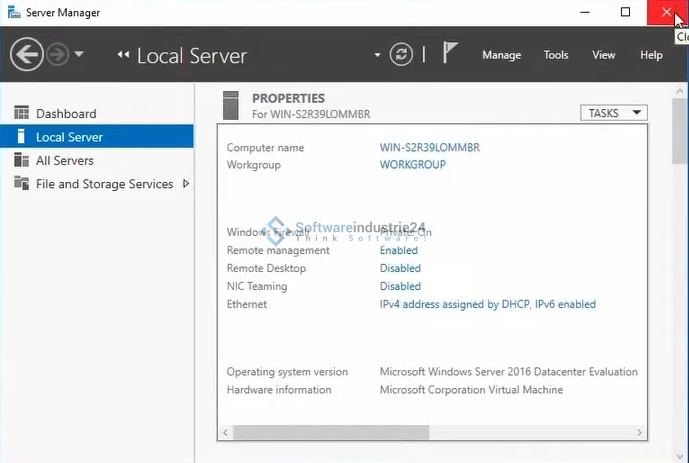Expand File and Storage Services submenu arrow
The image size is (689, 463).
(185, 184)
